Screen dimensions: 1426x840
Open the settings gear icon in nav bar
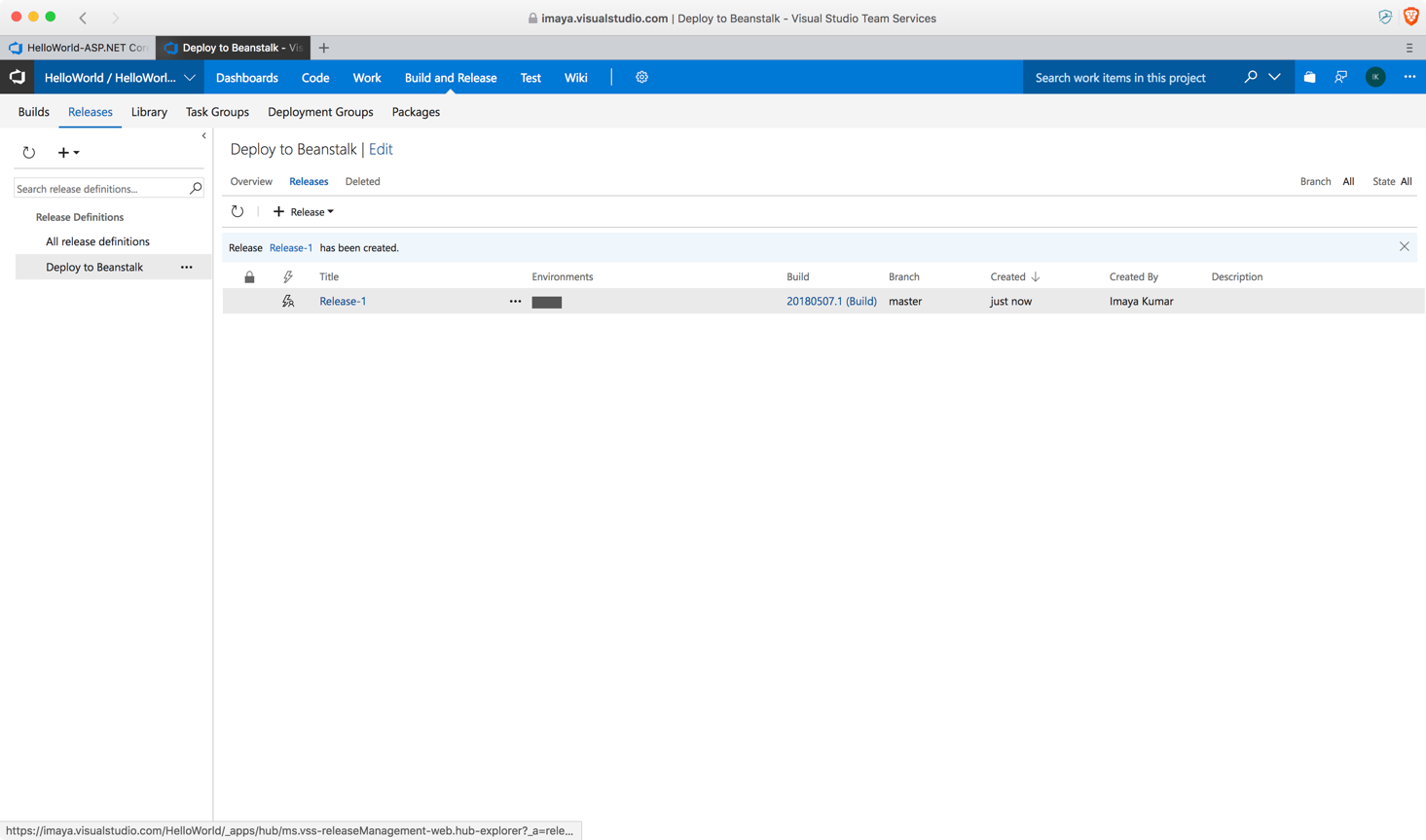point(641,77)
